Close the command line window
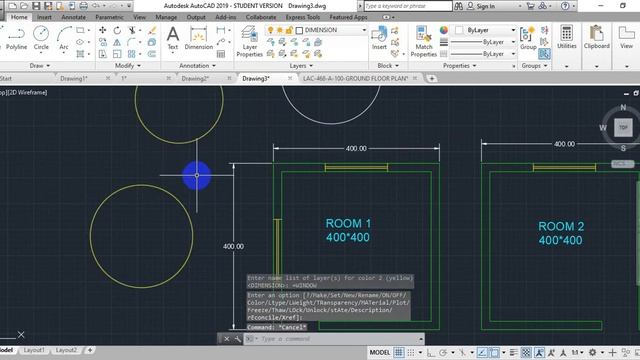 coord(227,339)
